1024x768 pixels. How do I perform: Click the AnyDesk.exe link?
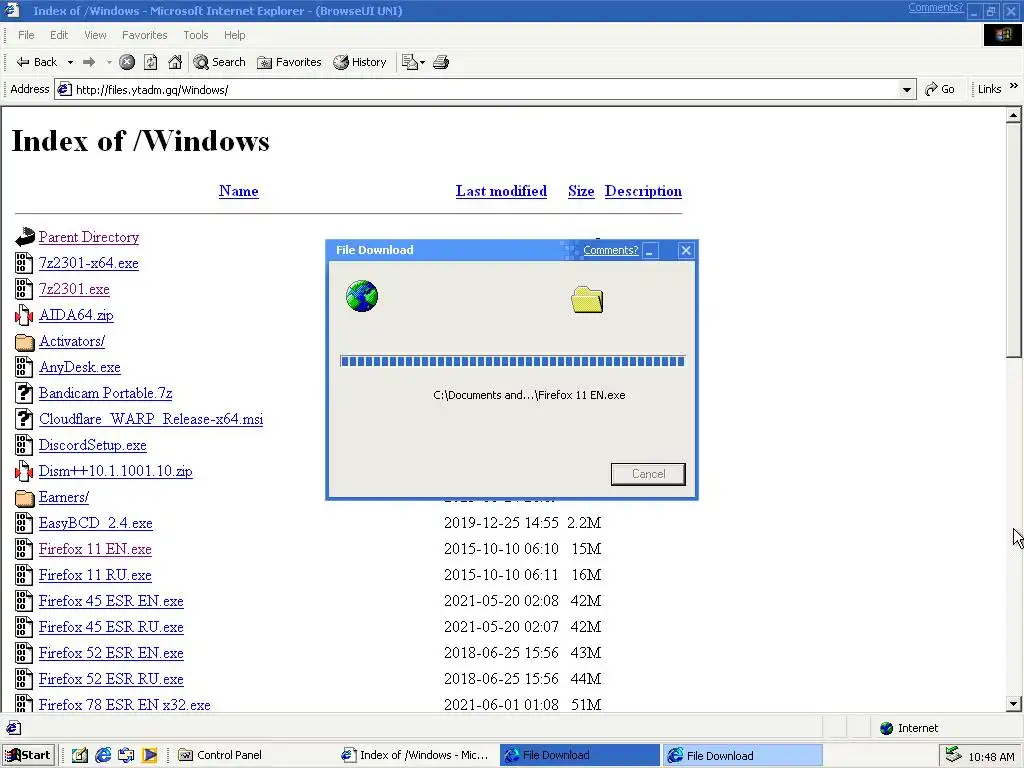[x=80, y=367]
